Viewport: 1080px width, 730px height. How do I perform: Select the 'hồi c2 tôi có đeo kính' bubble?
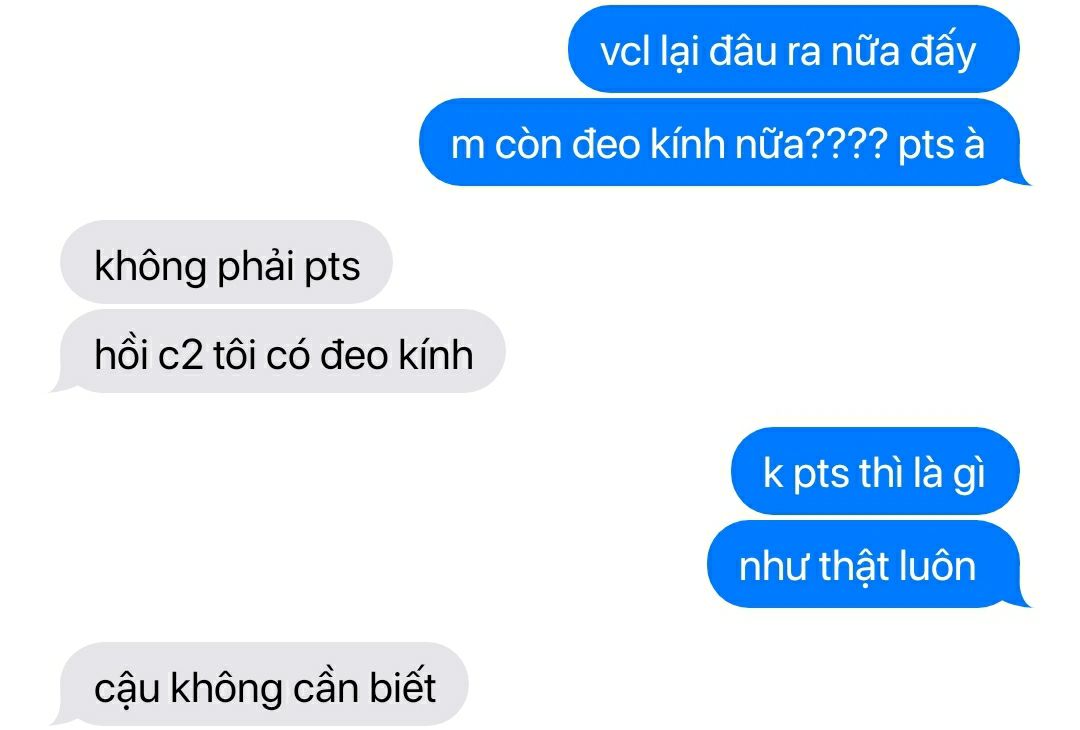pos(279,351)
